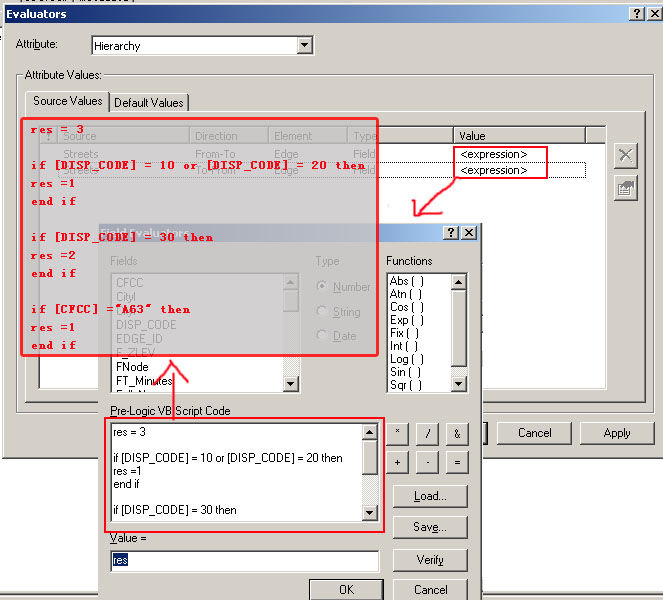Select Sin ( ) in Functions list

pyautogui.click(x=405, y=372)
